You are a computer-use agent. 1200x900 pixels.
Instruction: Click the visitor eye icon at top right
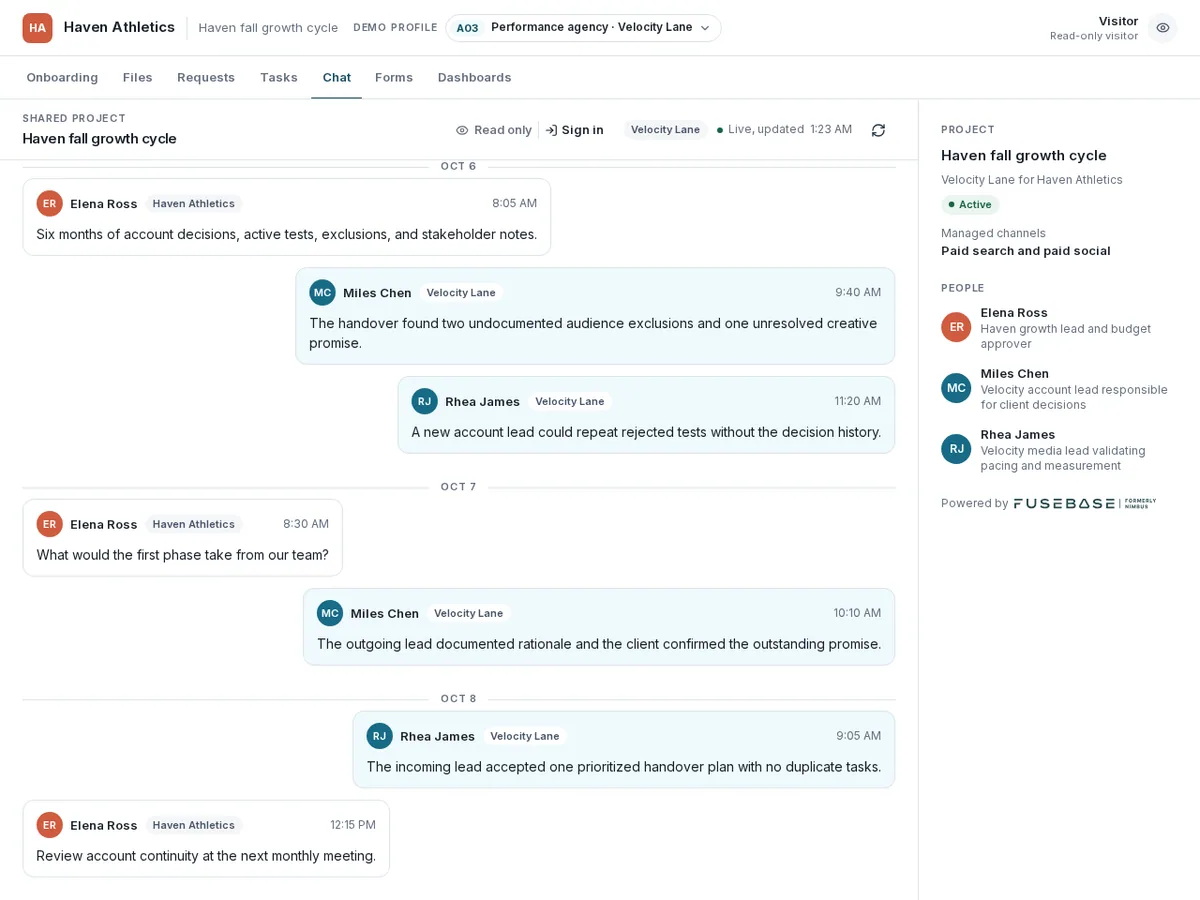[1162, 28]
